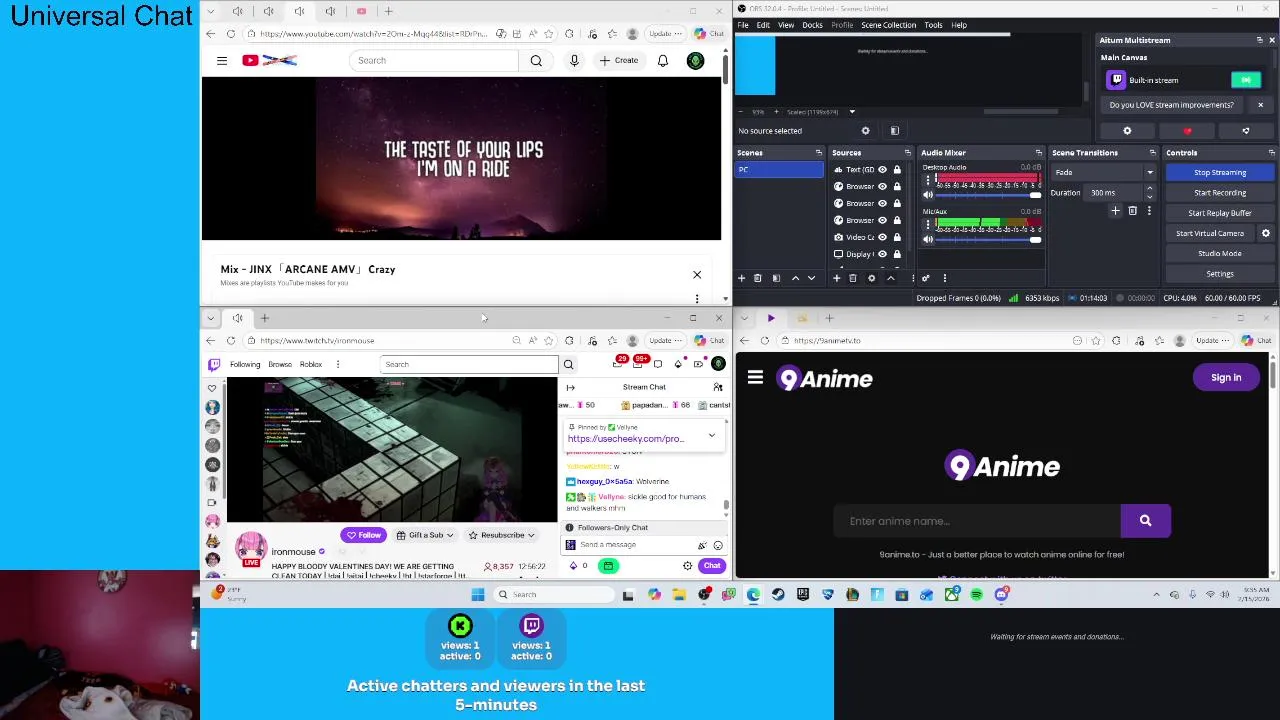Screen dimensions: 1280x720
Task: Open Steam from Windows taskbar
Action: point(778,595)
